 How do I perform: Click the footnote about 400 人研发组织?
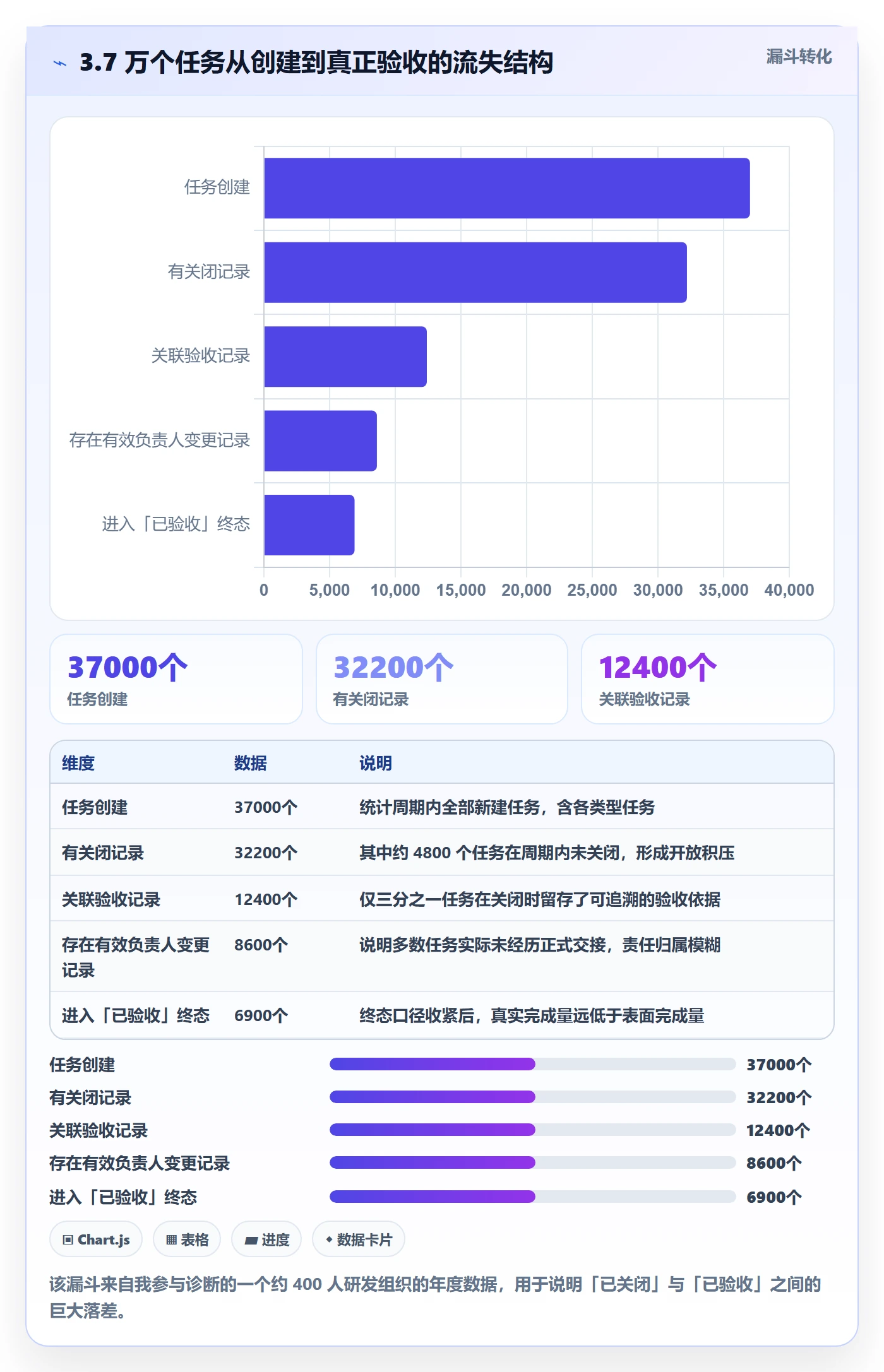[435, 1298]
